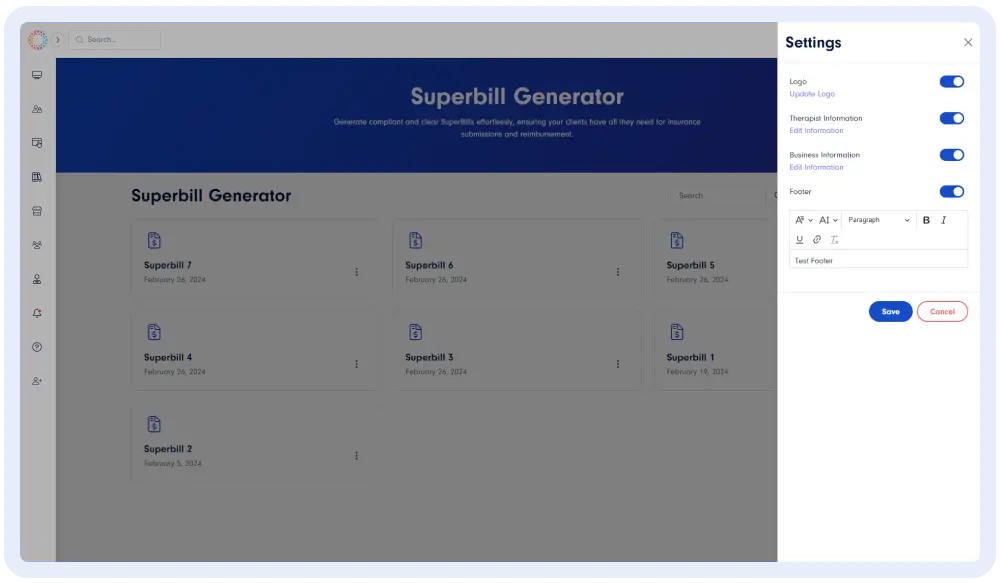The height and width of the screenshot is (583, 1000).
Task: Expand the sidebar with the chevron arrow
Action: [x=57, y=40]
